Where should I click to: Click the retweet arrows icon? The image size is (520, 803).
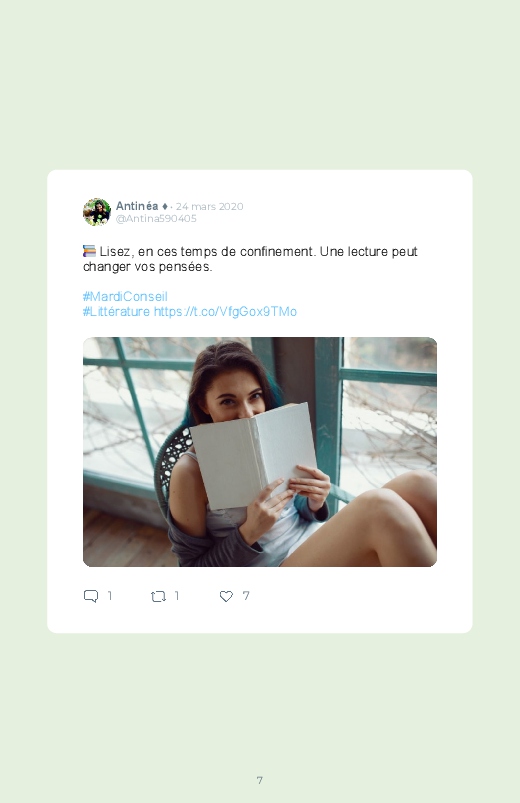(x=158, y=596)
